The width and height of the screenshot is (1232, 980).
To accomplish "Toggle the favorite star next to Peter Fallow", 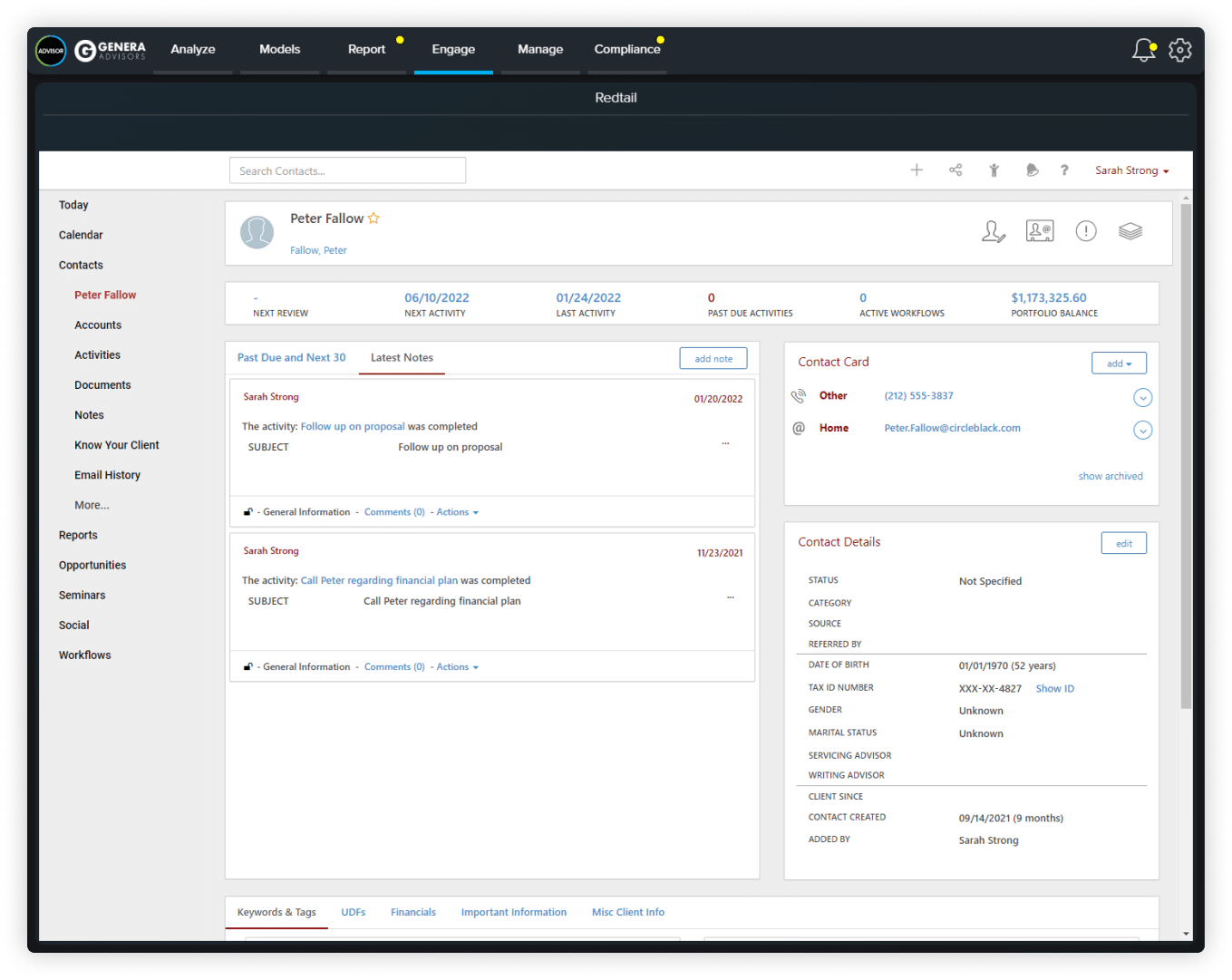I will click(373, 218).
